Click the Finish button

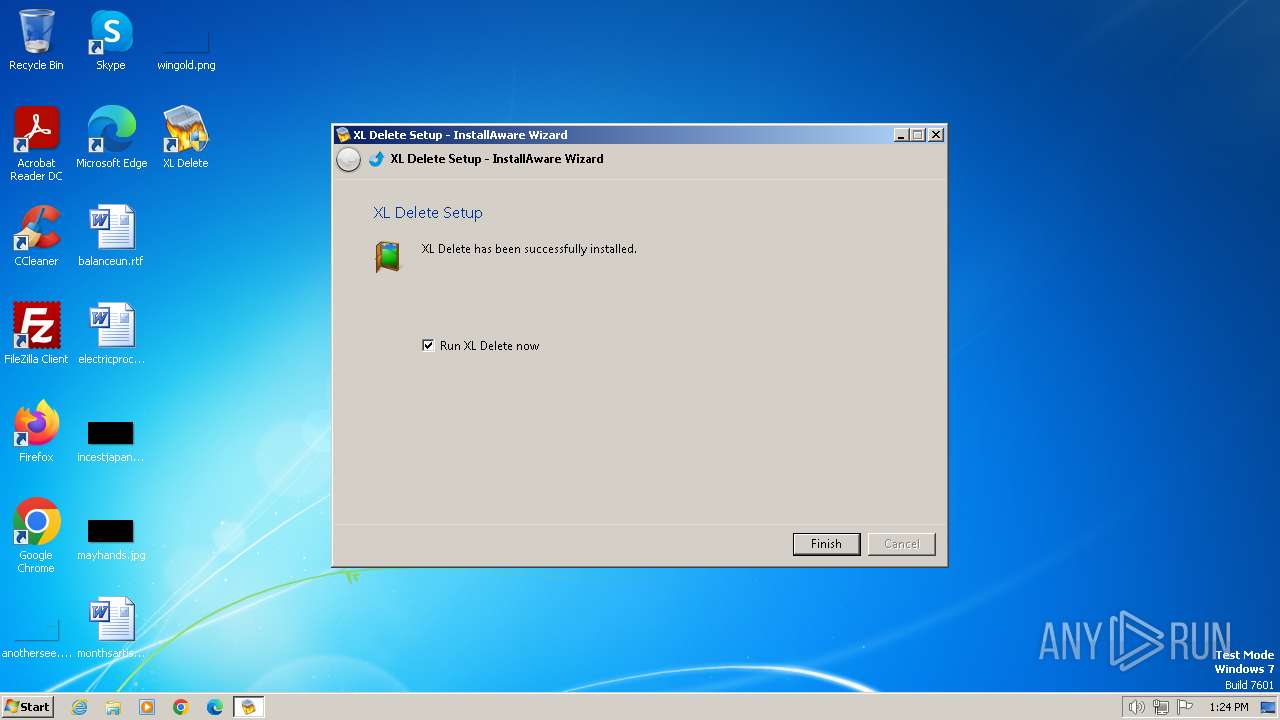(826, 544)
